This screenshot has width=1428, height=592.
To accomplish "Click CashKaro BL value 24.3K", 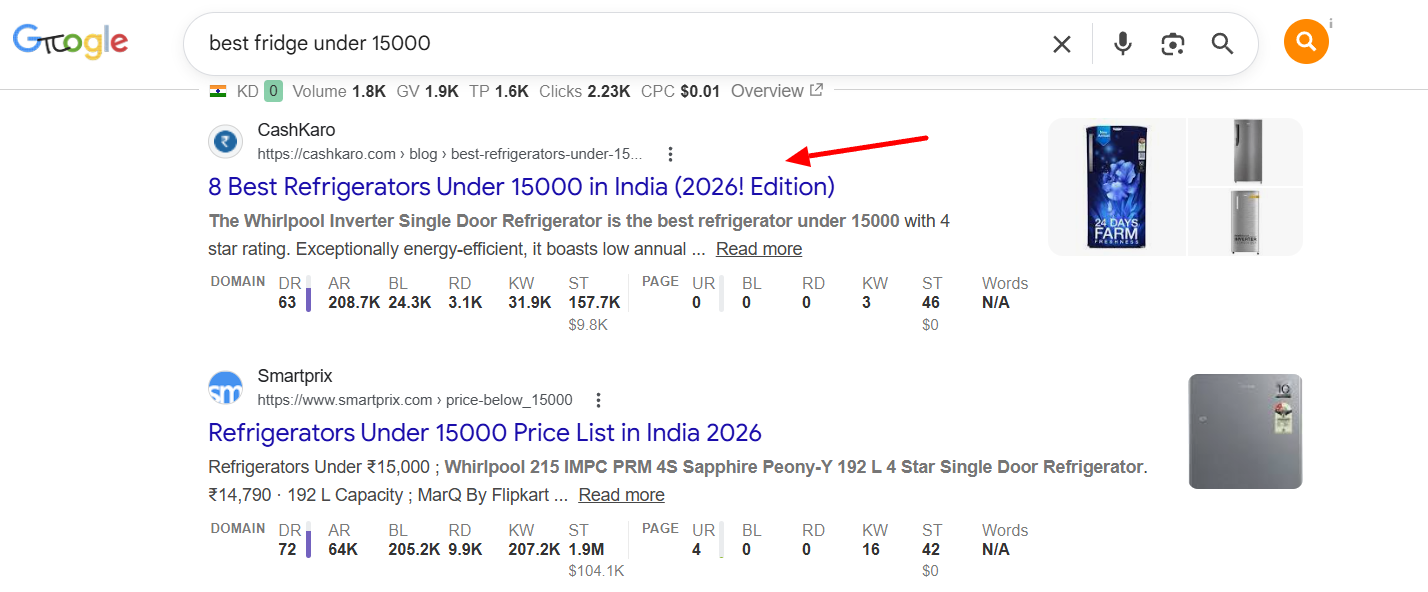I will point(409,302).
